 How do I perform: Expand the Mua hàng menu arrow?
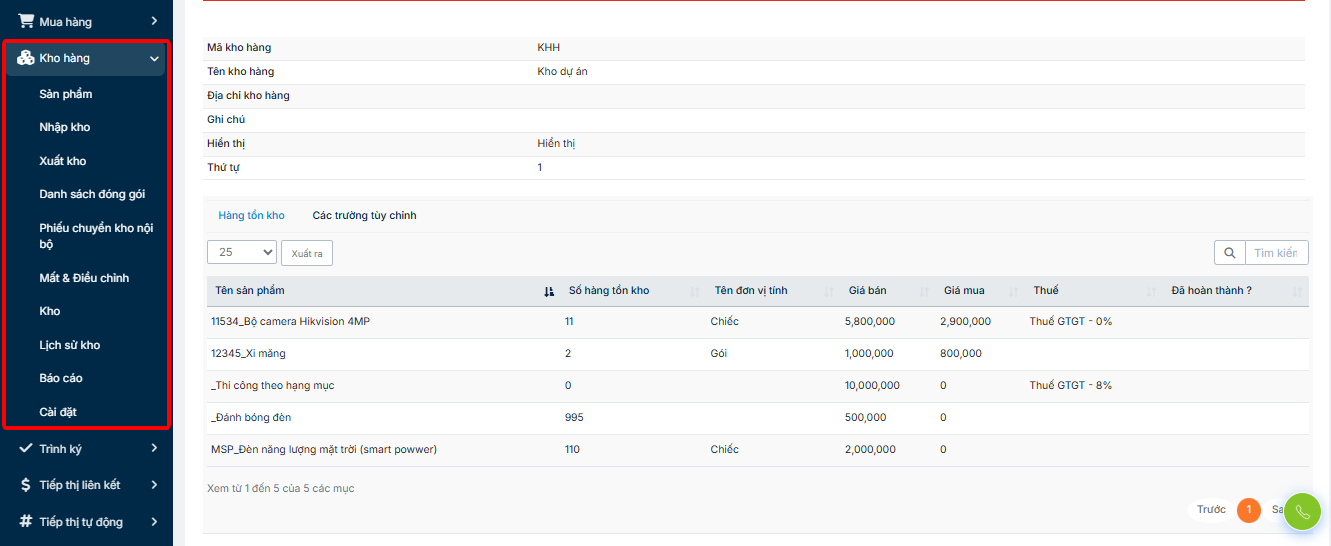[154, 21]
